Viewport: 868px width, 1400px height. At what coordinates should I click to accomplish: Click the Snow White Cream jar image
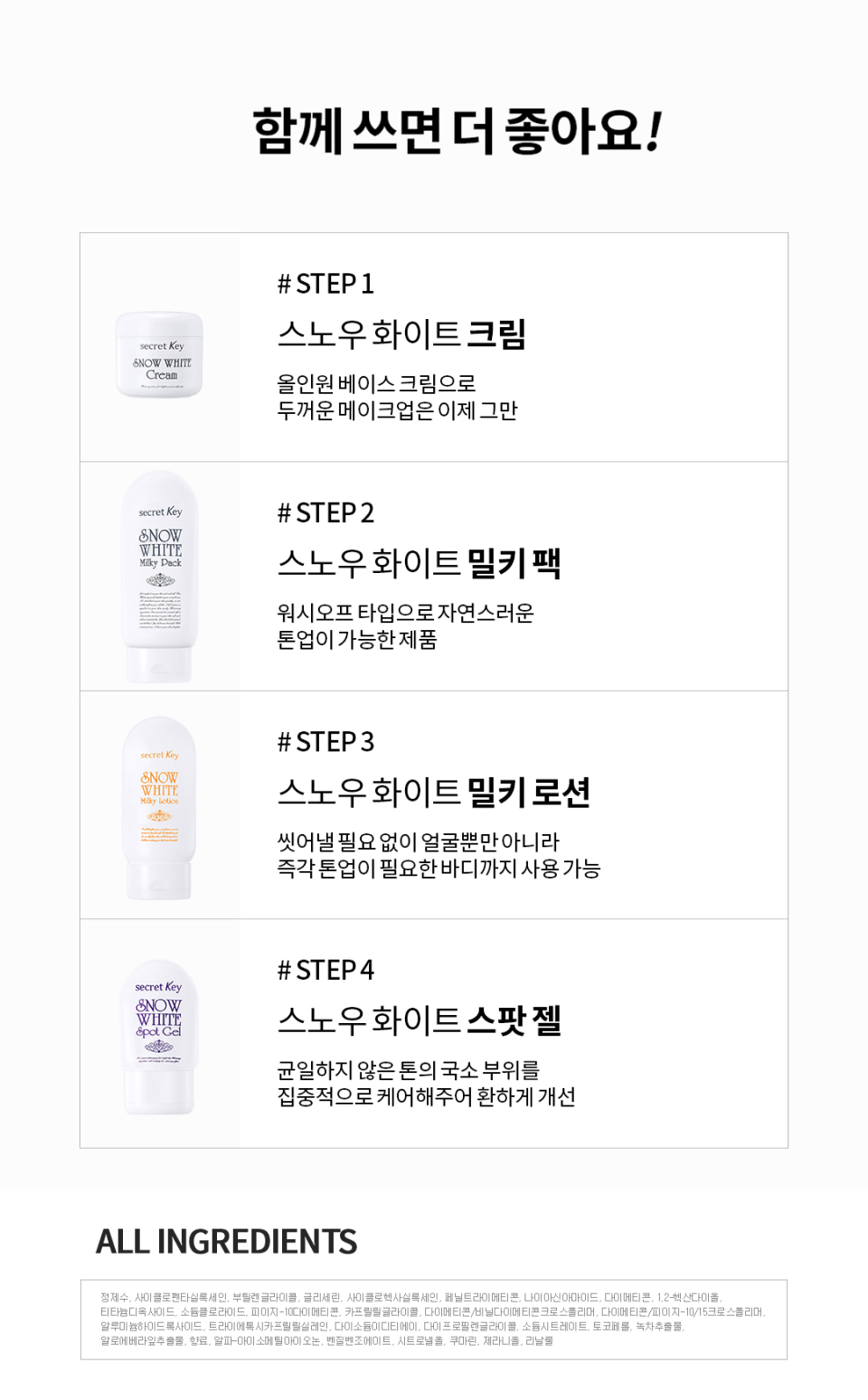click(x=159, y=355)
